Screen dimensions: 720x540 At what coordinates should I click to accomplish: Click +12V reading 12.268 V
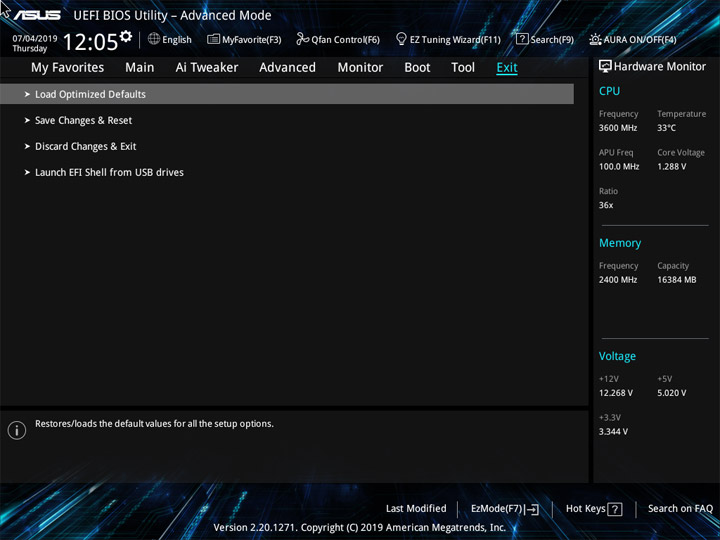[x=615, y=393]
